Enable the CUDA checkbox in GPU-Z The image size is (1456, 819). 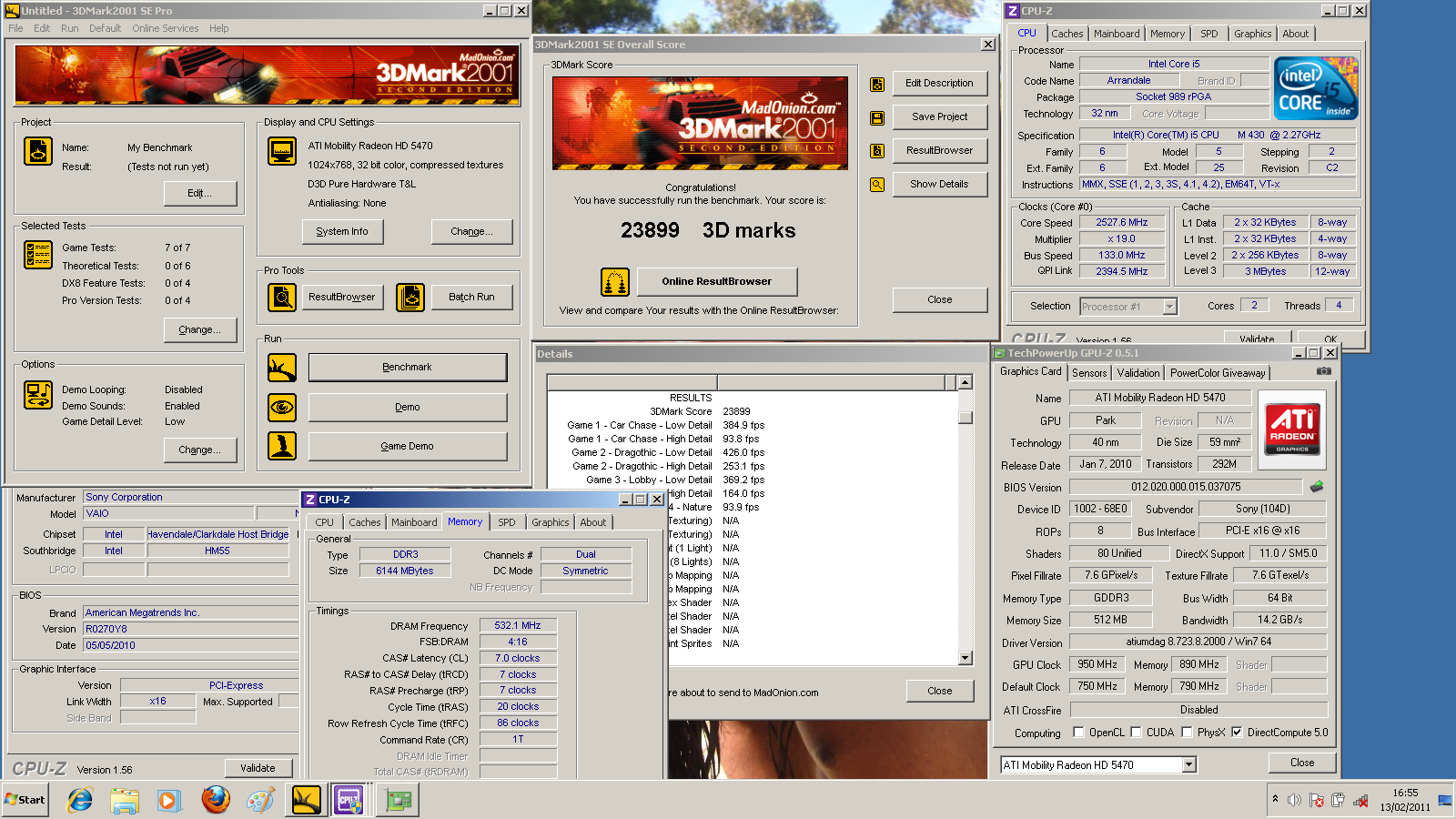1136,732
